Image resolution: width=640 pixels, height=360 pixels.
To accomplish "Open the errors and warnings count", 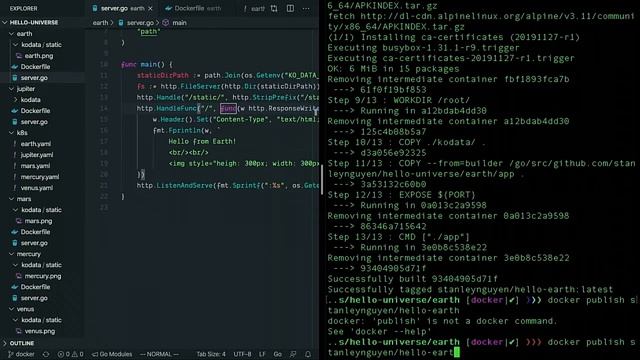I will tap(70, 354).
